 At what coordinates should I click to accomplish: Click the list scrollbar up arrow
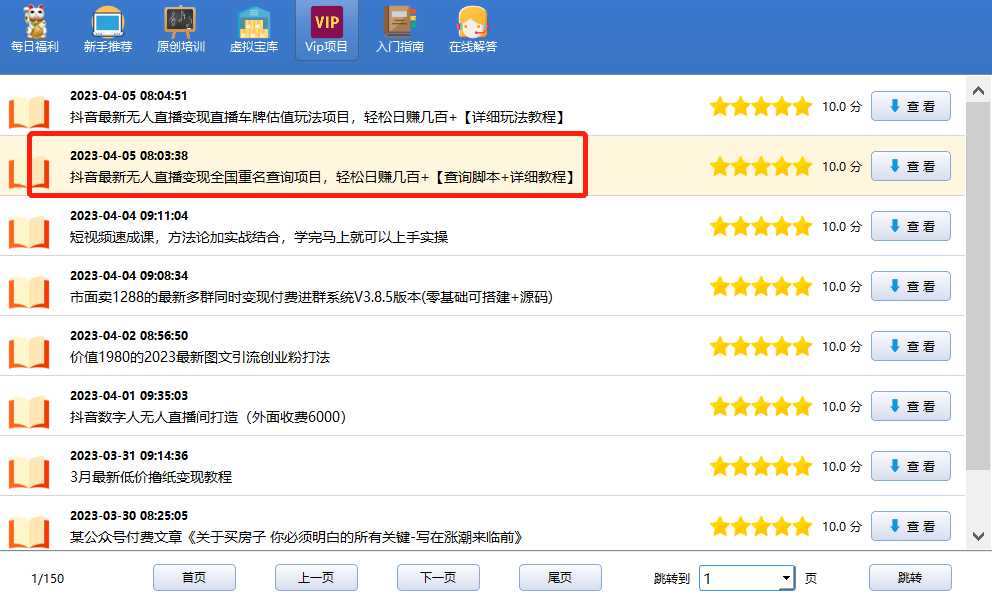(x=978, y=91)
